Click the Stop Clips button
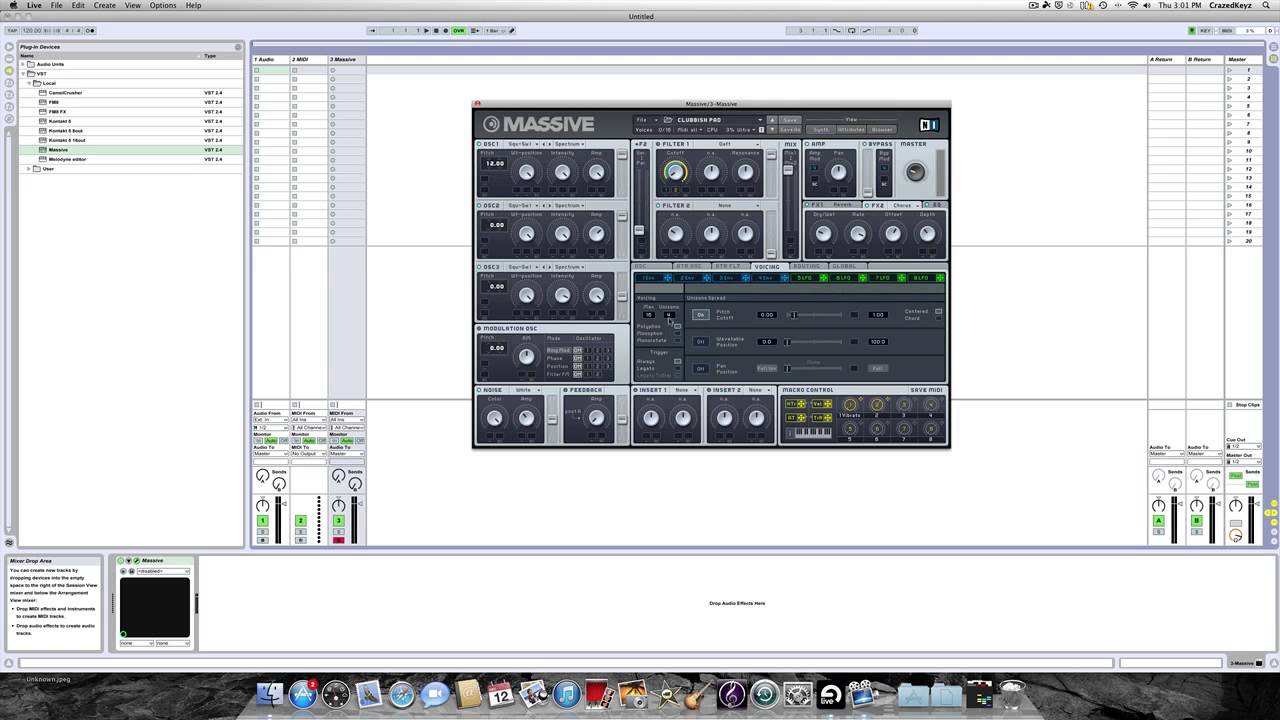The height and width of the screenshot is (720, 1280). tap(1244, 405)
